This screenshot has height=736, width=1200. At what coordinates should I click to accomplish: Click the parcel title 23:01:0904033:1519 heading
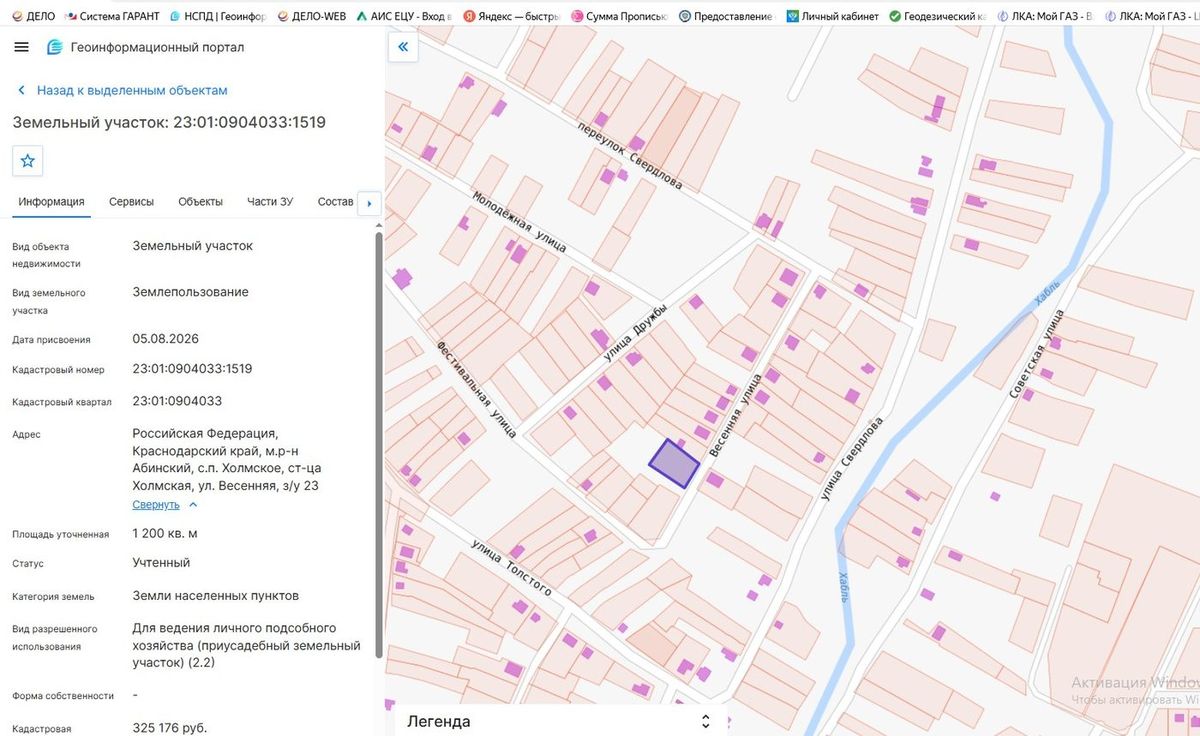point(169,122)
